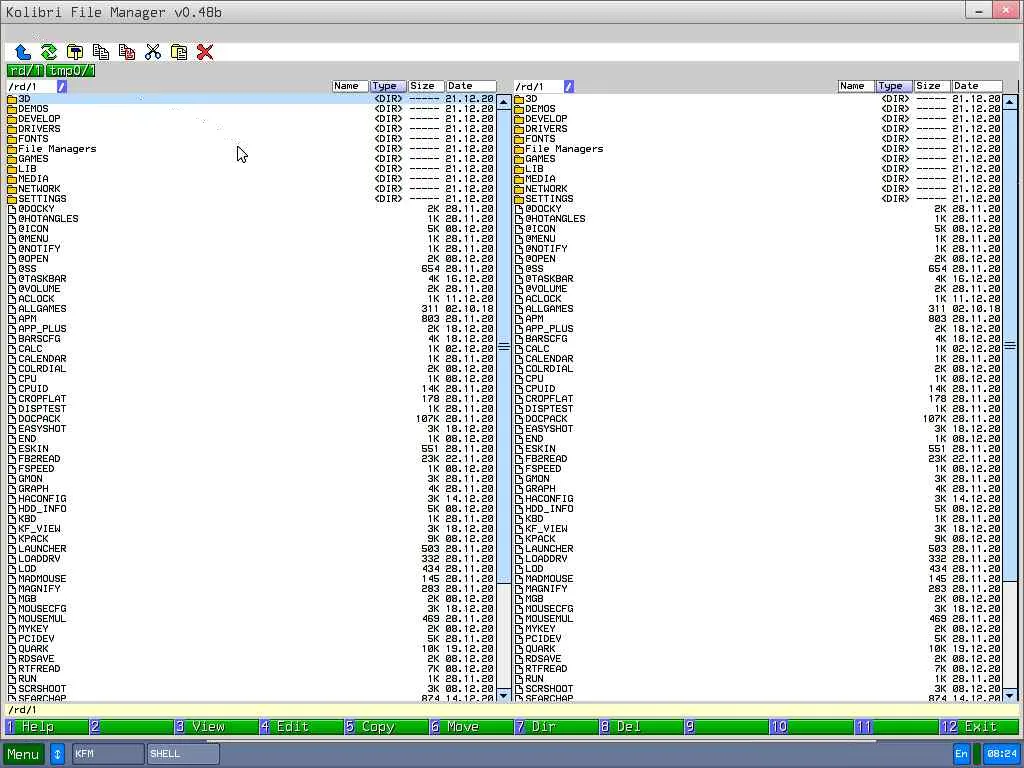Screen dimensions: 1024x768
Task: Sort right panel by Size
Action: click(x=932, y=86)
